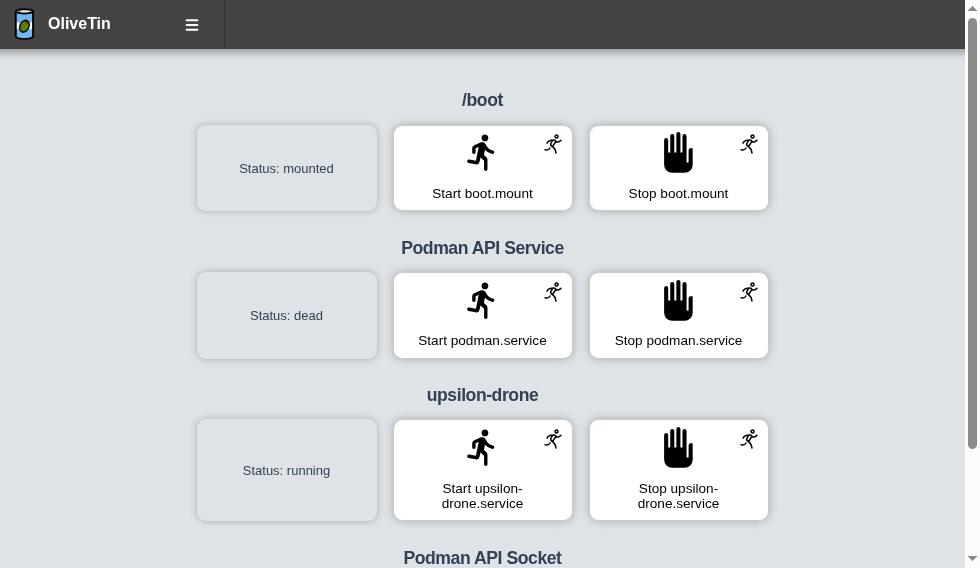
Task: Click the running man icon on Start boot.mount
Action: click(482, 152)
